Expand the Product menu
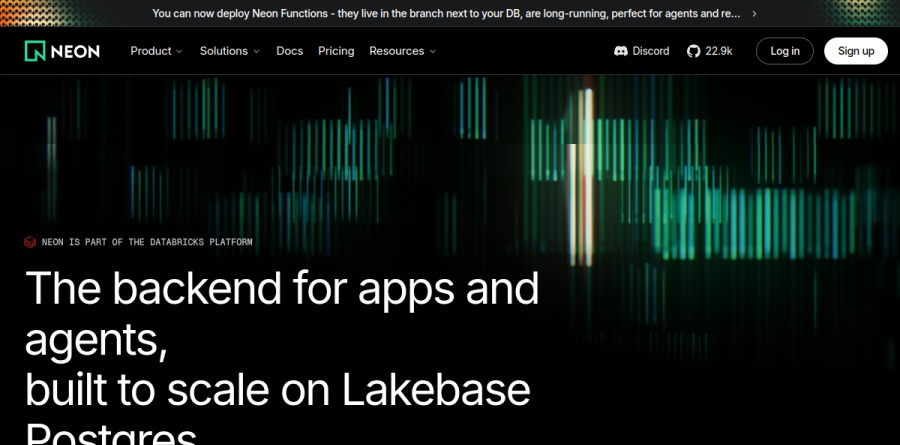Viewport: 900px width, 445px height. [156, 51]
